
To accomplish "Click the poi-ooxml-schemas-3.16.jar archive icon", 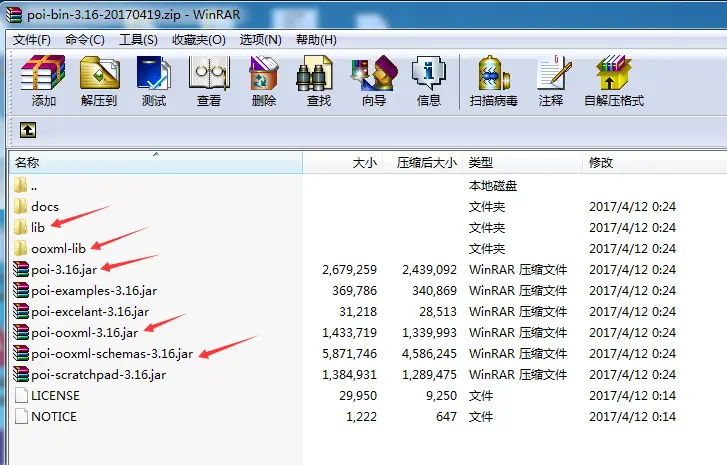I will [x=21, y=353].
